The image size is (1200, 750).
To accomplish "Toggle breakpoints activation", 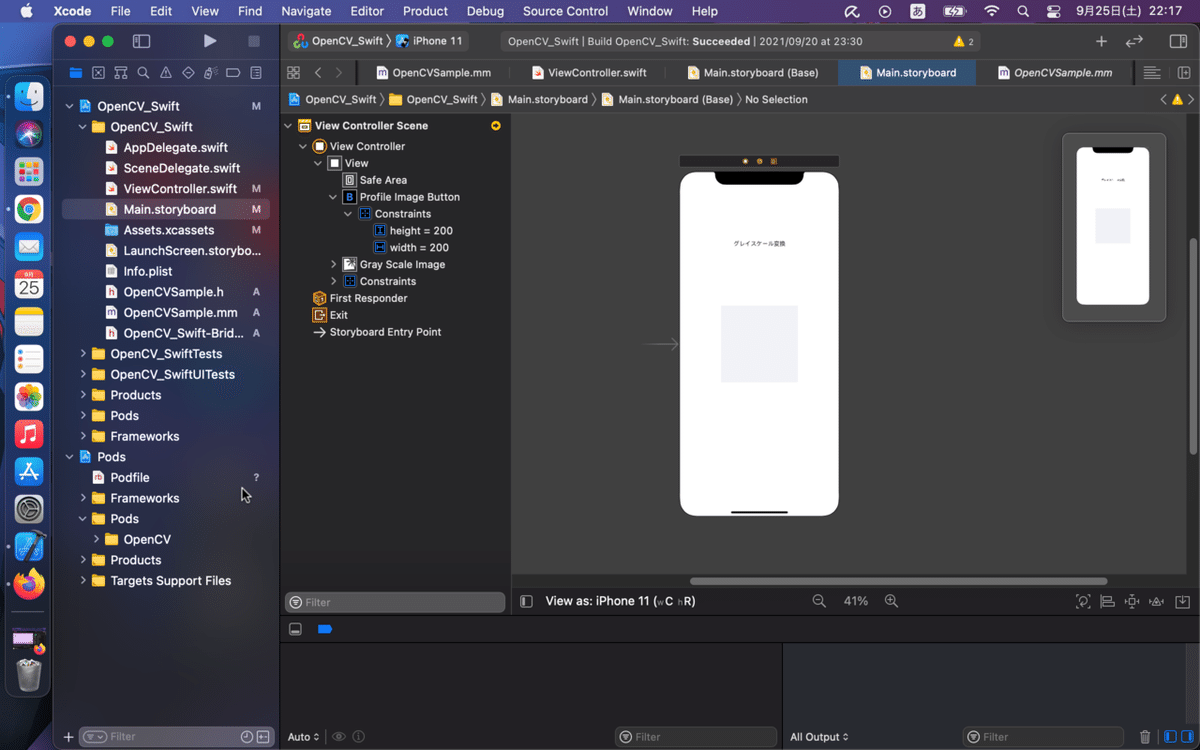I will coord(324,629).
